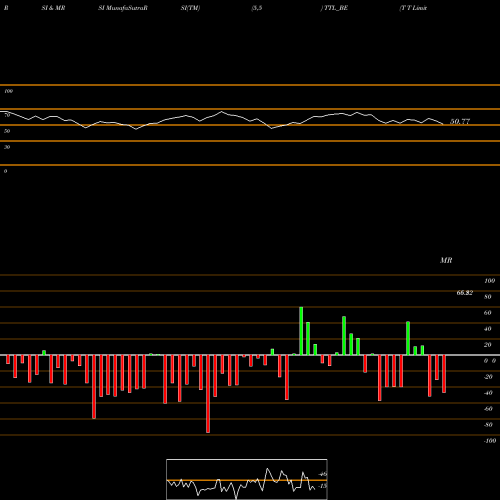This screenshot has height=500, width=500.
Task: Click the mini overview chart thumbnail
Action: point(247,479)
